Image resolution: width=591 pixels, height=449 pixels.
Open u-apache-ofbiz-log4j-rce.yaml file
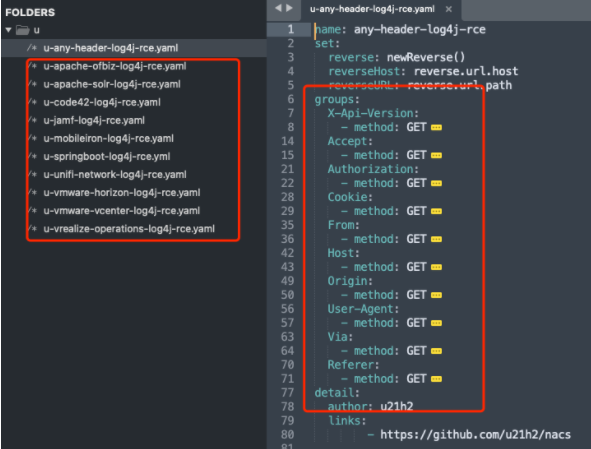(115, 66)
